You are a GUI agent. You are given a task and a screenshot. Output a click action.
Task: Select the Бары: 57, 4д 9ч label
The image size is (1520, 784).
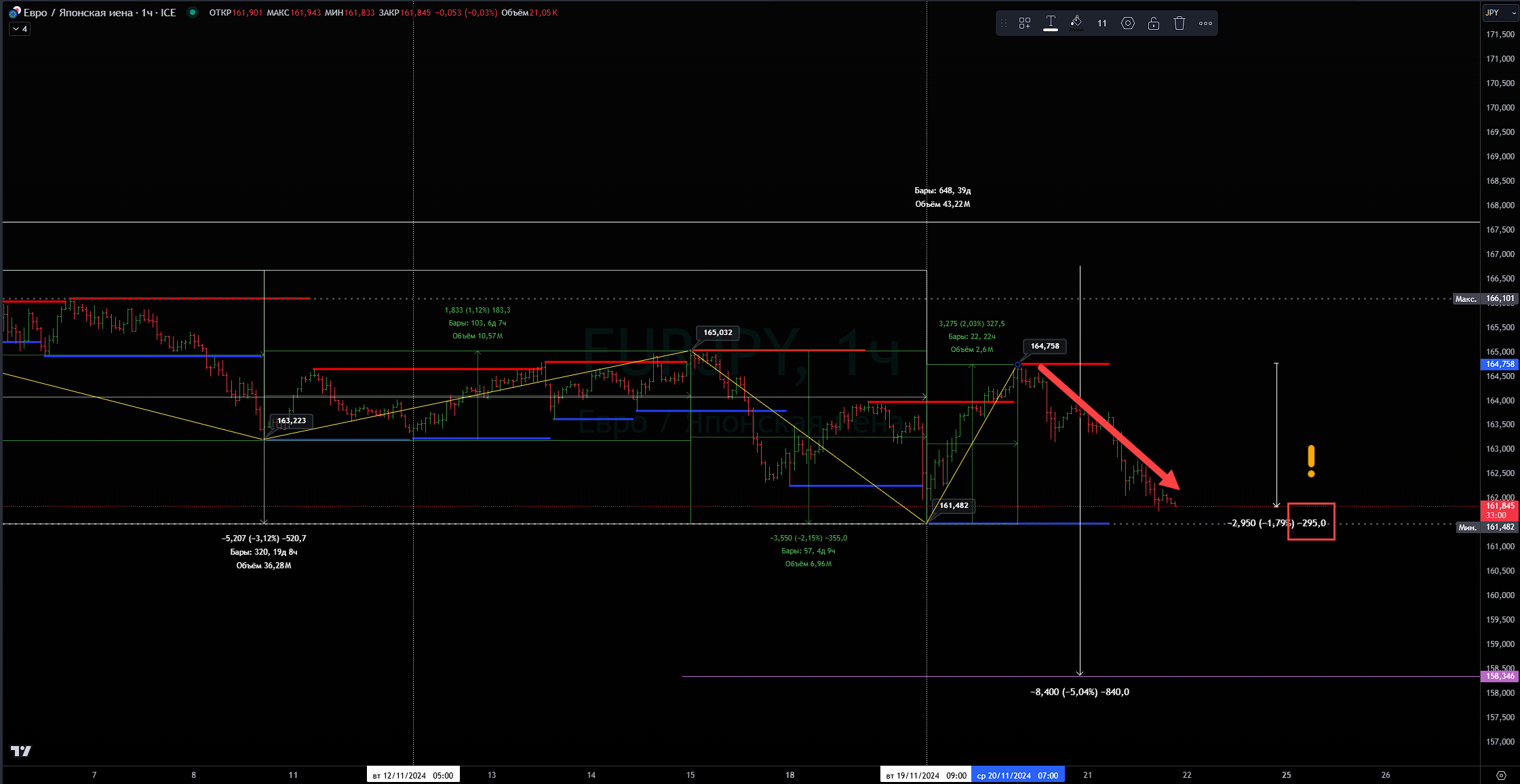pyautogui.click(x=808, y=551)
